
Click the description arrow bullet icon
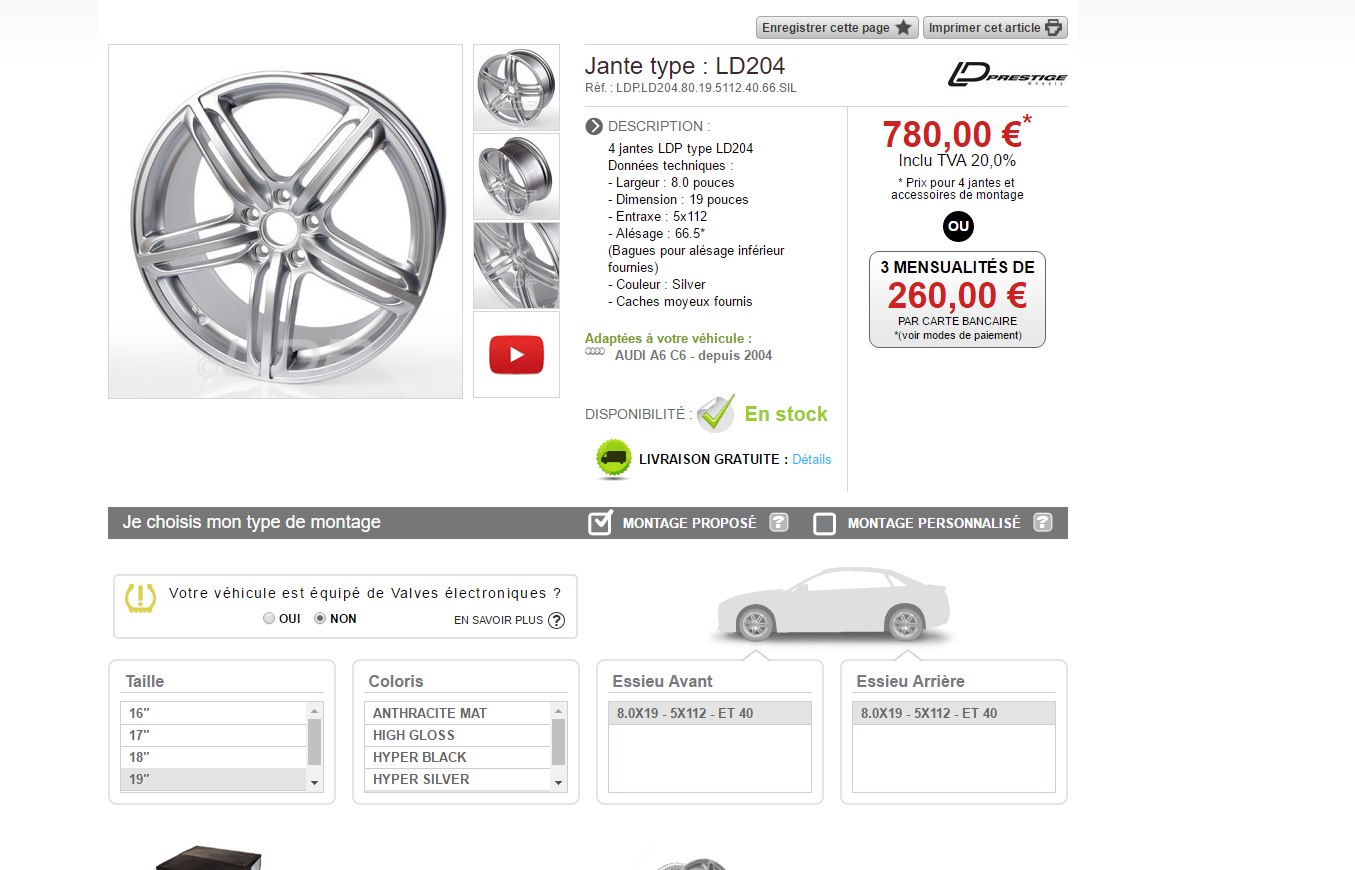click(x=594, y=126)
